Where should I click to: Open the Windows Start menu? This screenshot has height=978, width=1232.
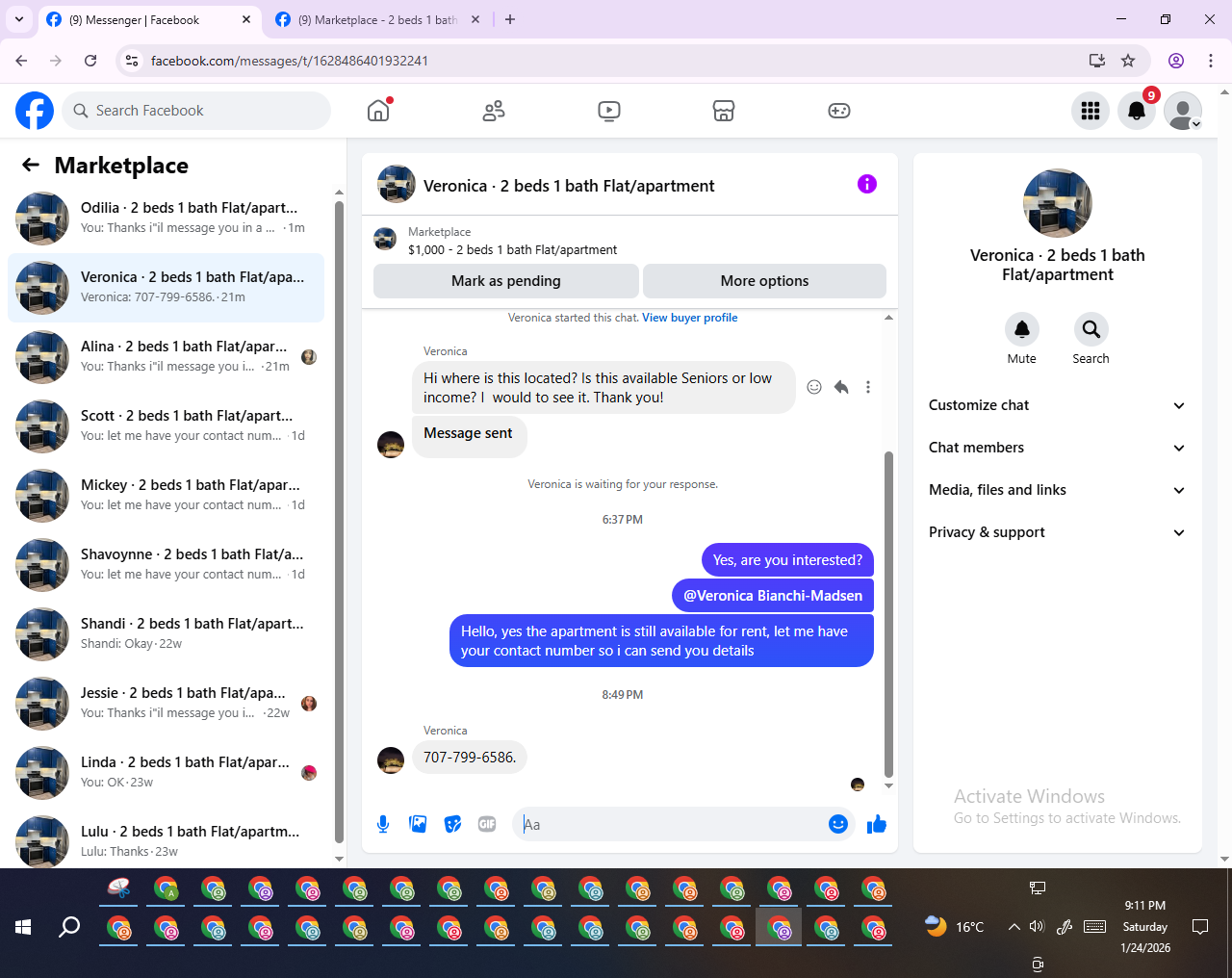click(x=23, y=927)
